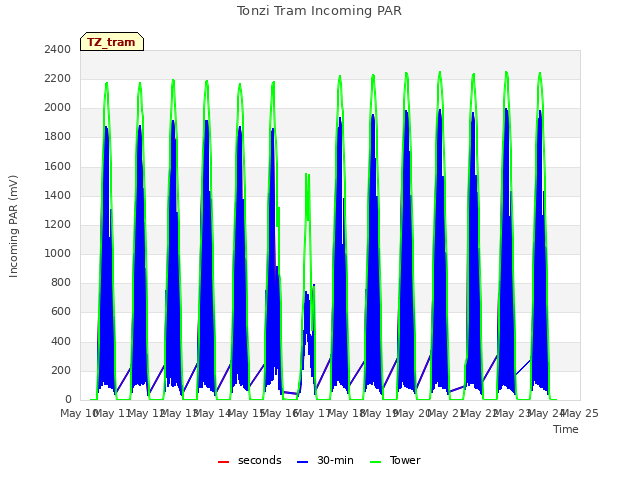The width and height of the screenshot is (640, 480).
Task: Click the Incoming PAR (mV) axis label
Action: click(x=13, y=227)
